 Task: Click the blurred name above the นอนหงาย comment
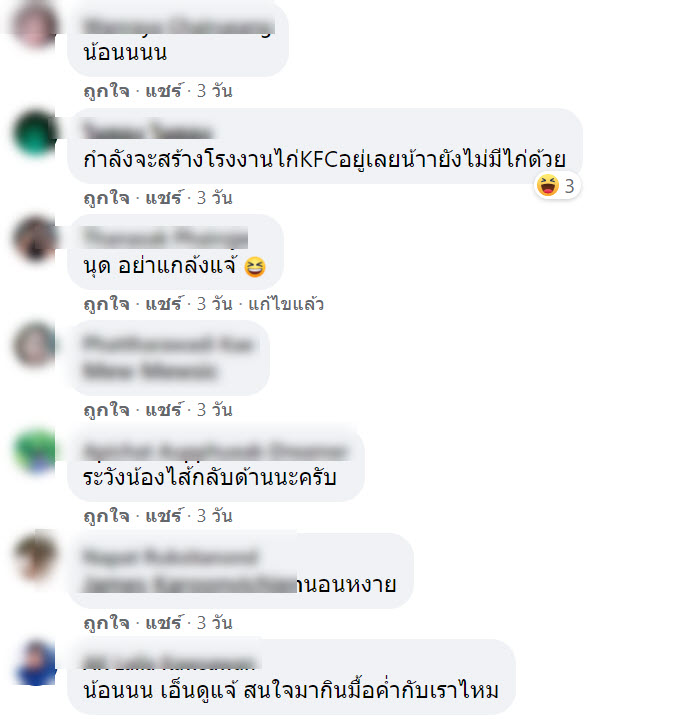[x=170, y=557]
